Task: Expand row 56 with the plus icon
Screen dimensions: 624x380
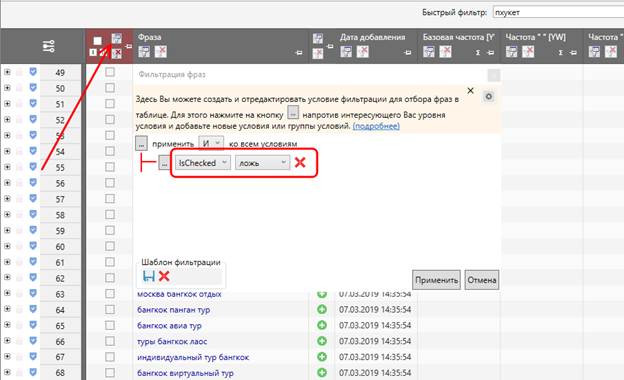Action: point(7,183)
